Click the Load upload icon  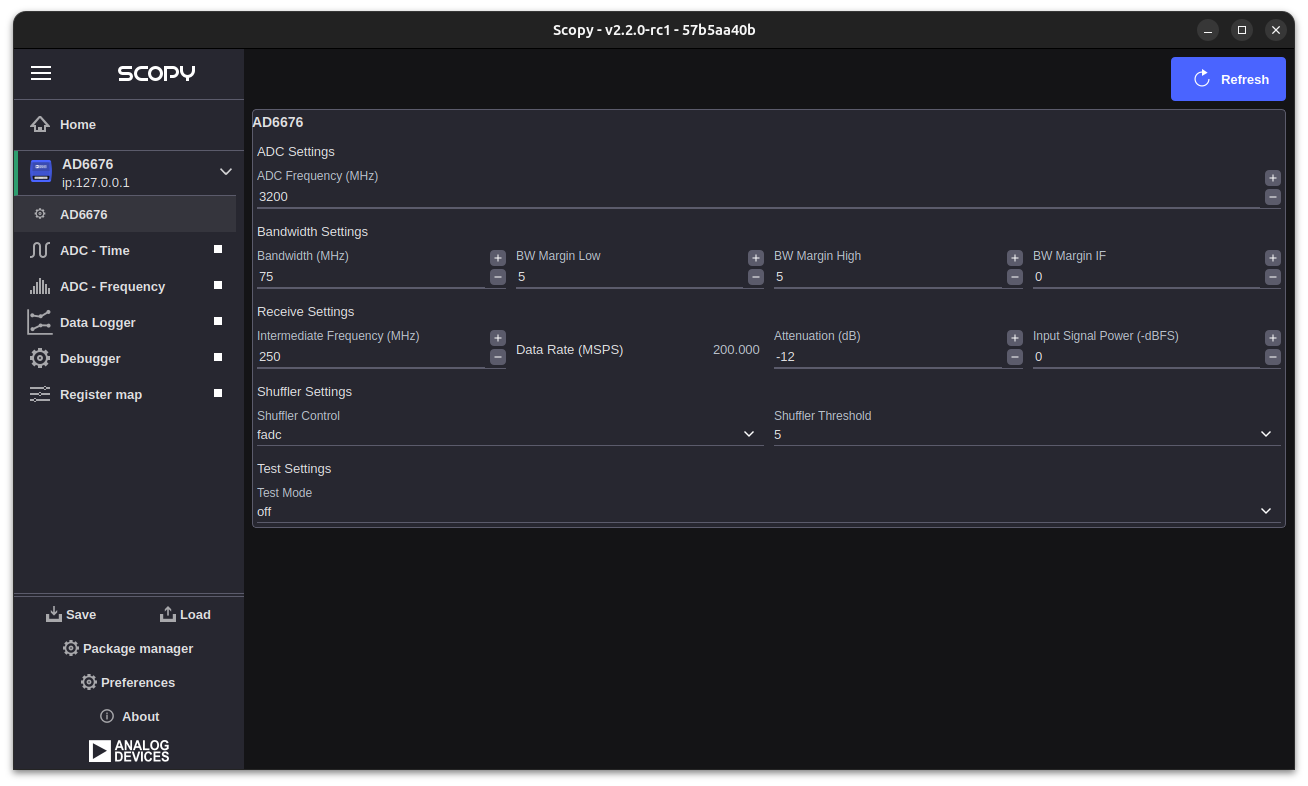pos(168,614)
